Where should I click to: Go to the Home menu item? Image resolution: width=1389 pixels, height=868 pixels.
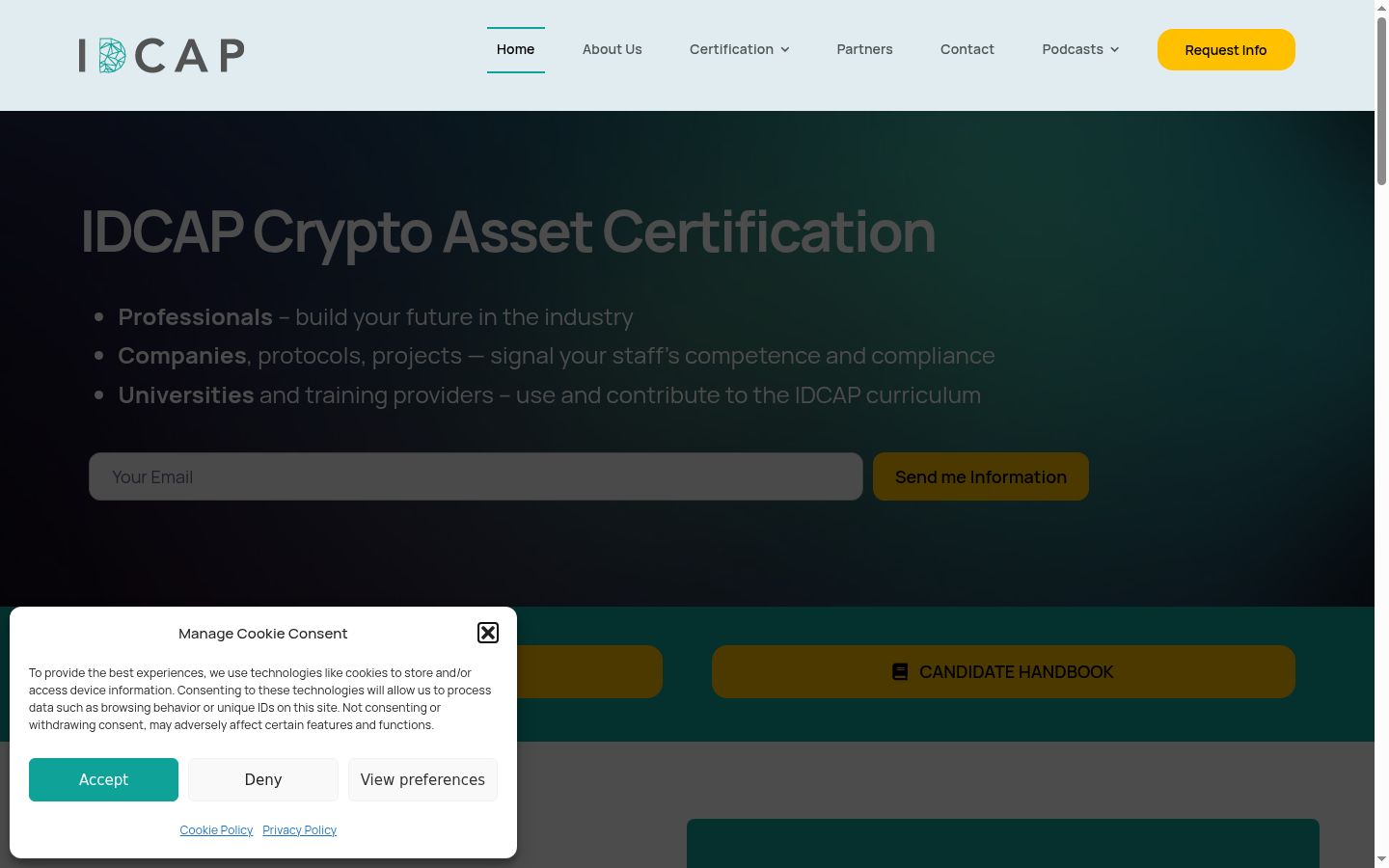pyautogui.click(x=516, y=49)
